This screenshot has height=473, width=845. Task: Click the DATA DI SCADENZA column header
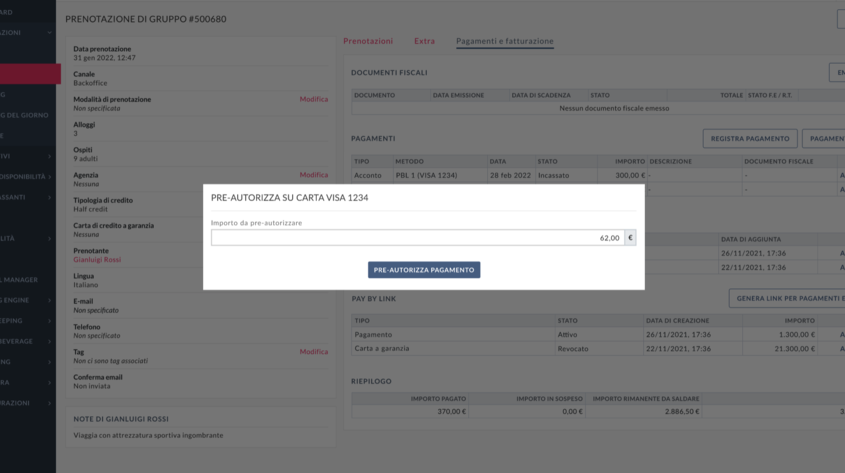point(541,95)
